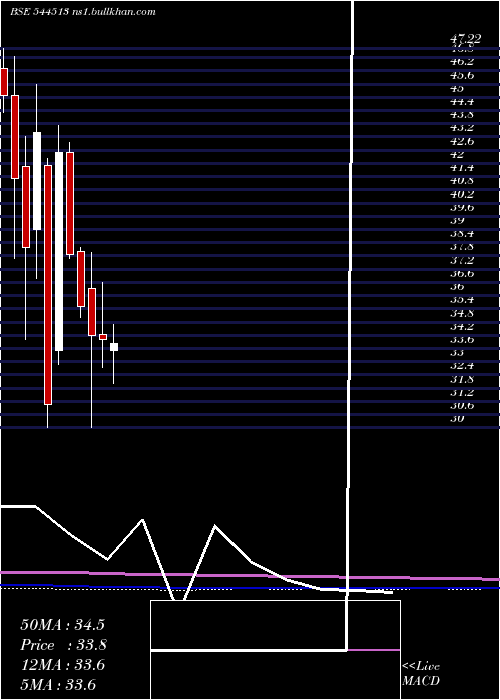The image size is (500, 700).
Task: Click the tallest white candlestick body
Action: [x=59, y=251]
